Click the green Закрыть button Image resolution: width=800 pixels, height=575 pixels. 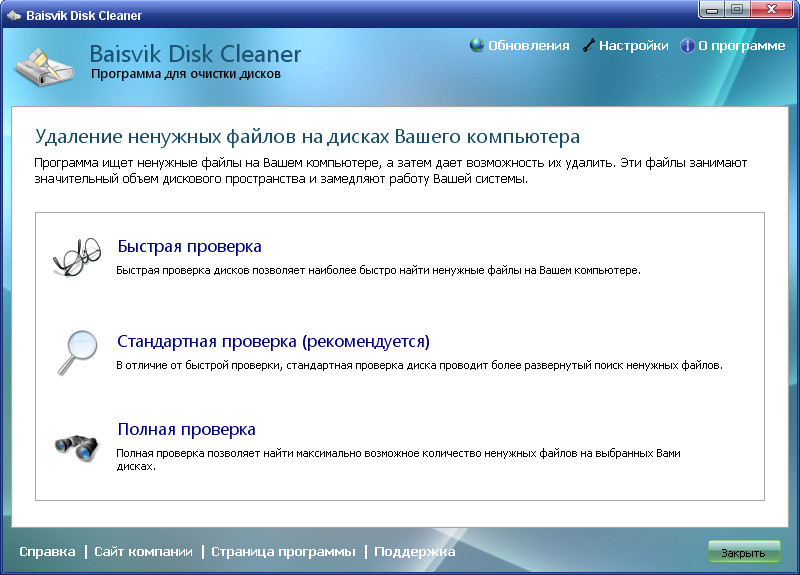[744, 553]
